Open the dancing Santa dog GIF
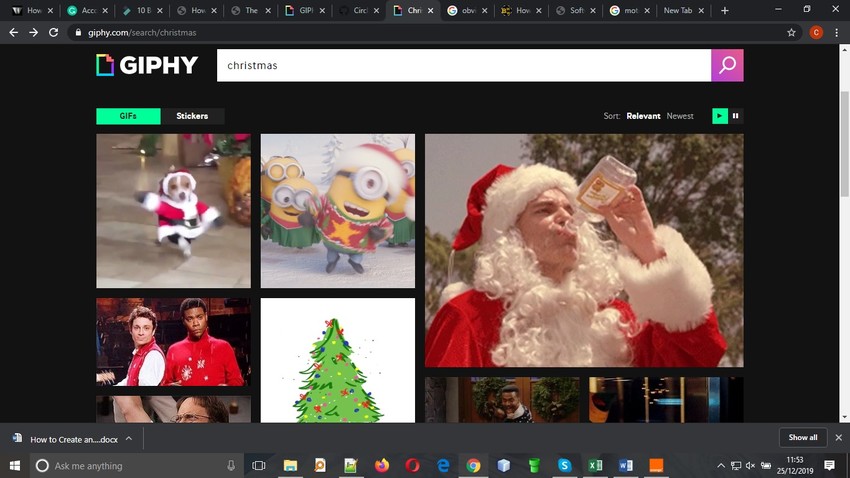 pyautogui.click(x=173, y=211)
